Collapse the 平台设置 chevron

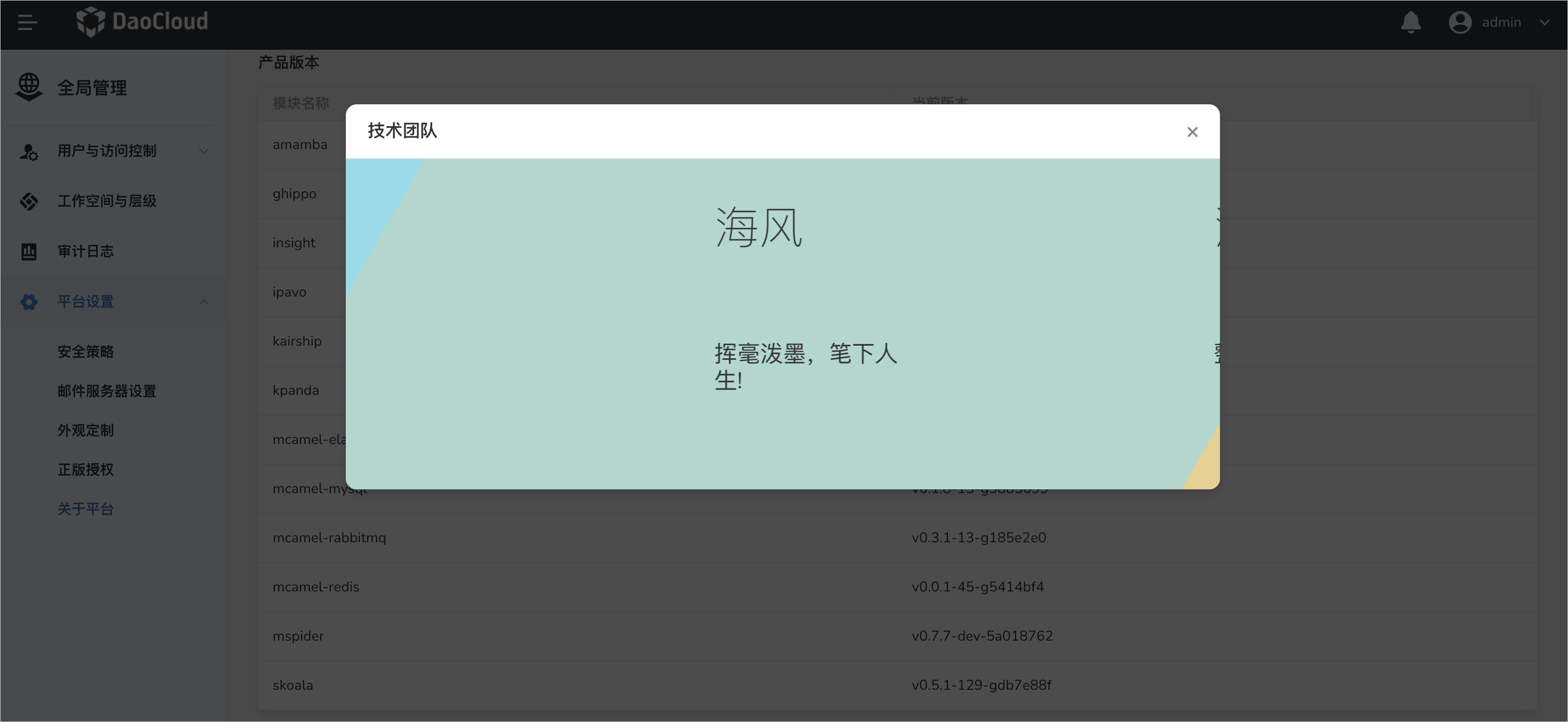tap(204, 301)
